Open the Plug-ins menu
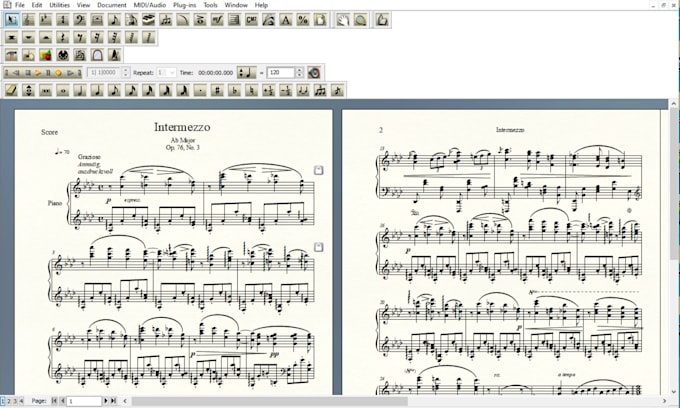The image size is (680, 408). tap(184, 5)
